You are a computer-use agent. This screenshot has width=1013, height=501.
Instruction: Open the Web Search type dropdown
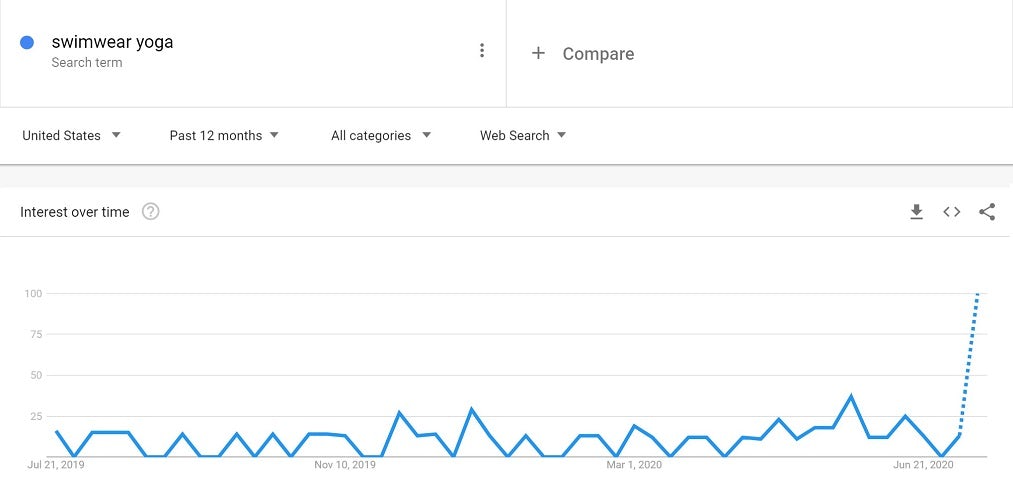(523, 136)
